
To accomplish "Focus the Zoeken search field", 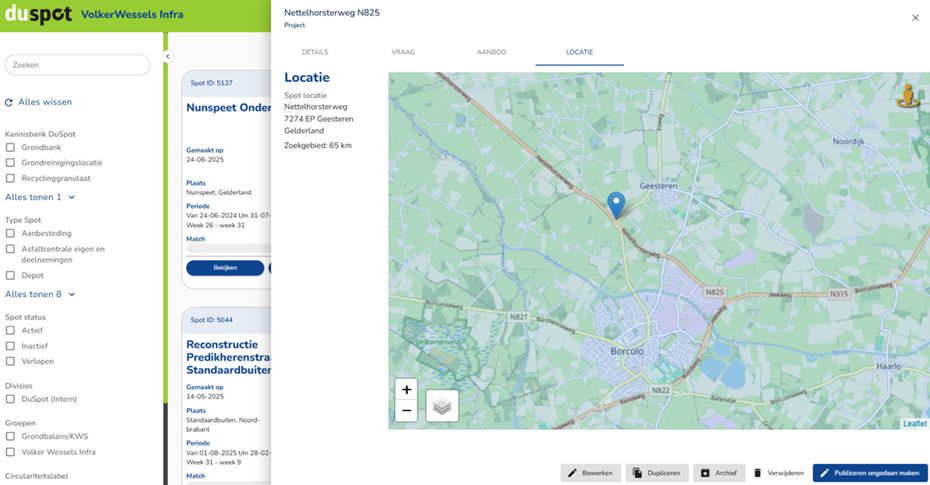I will pyautogui.click(x=77, y=65).
